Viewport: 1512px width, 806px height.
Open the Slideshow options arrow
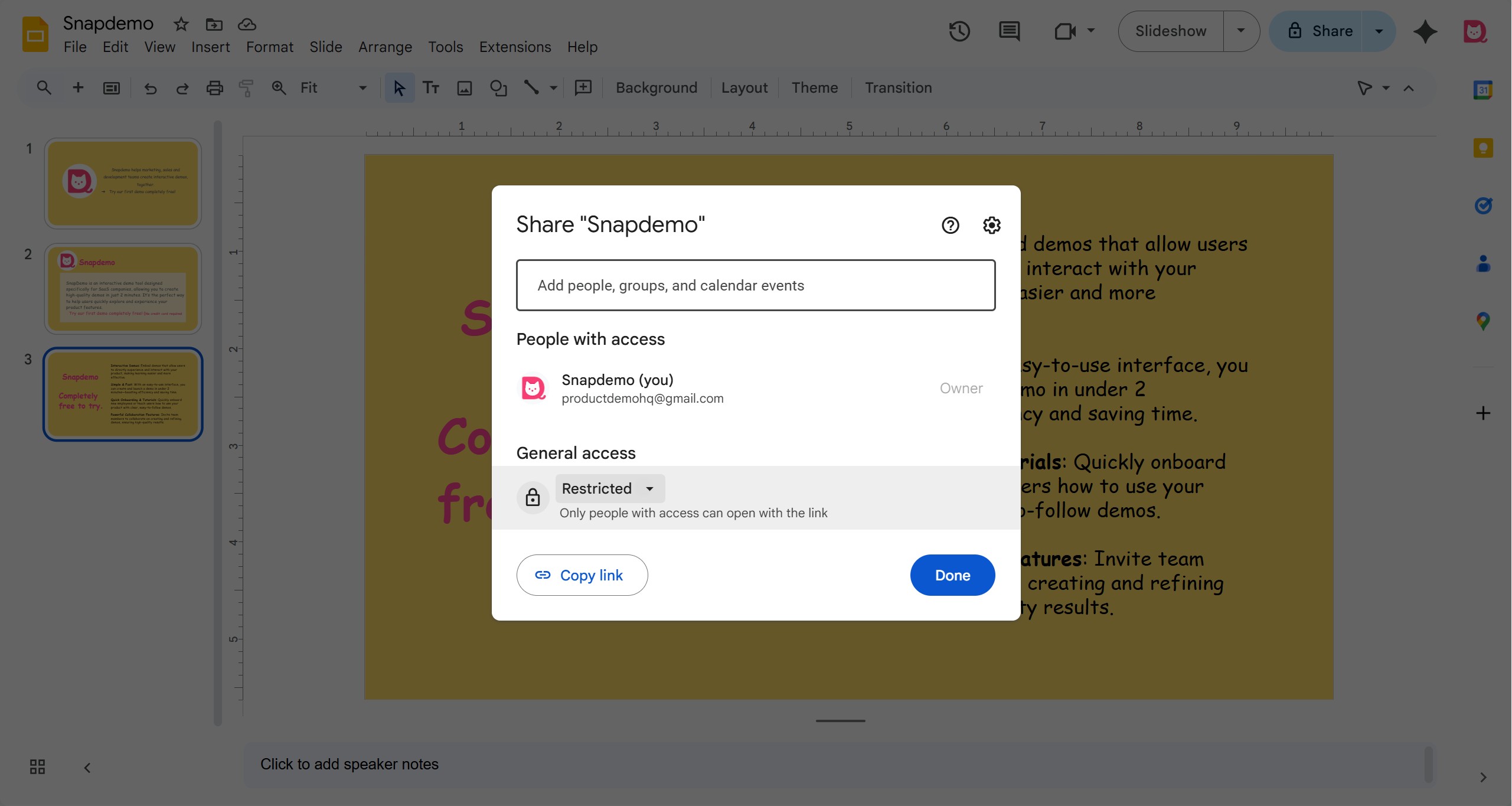tap(1241, 31)
